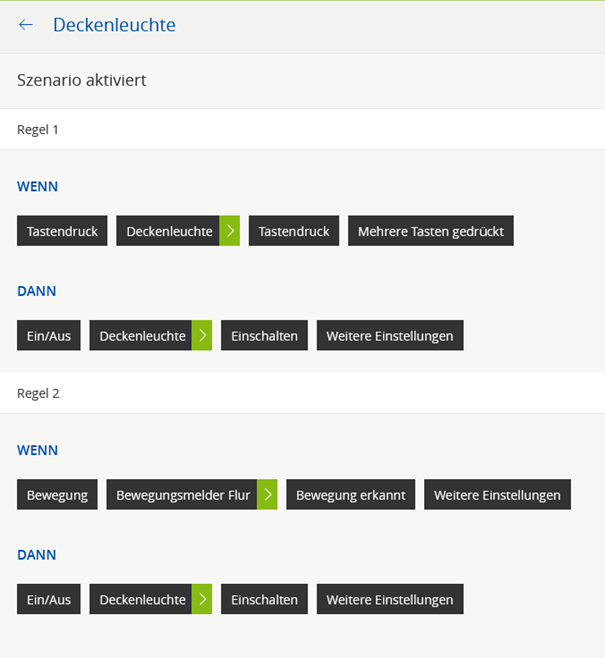
Task: Choose Einschalten action in Regel 1
Action: point(264,336)
